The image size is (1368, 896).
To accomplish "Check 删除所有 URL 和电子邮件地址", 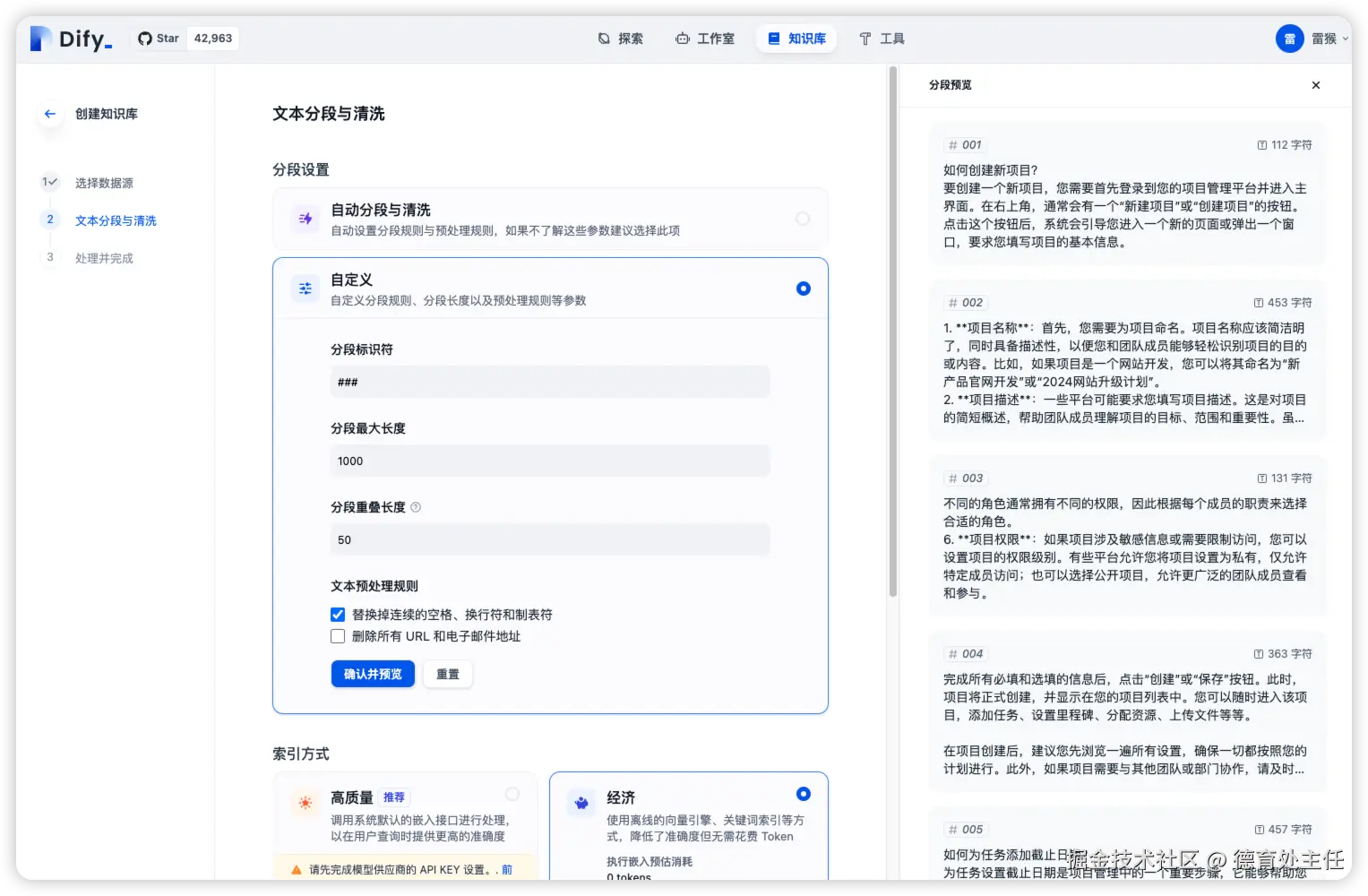I will [338, 636].
